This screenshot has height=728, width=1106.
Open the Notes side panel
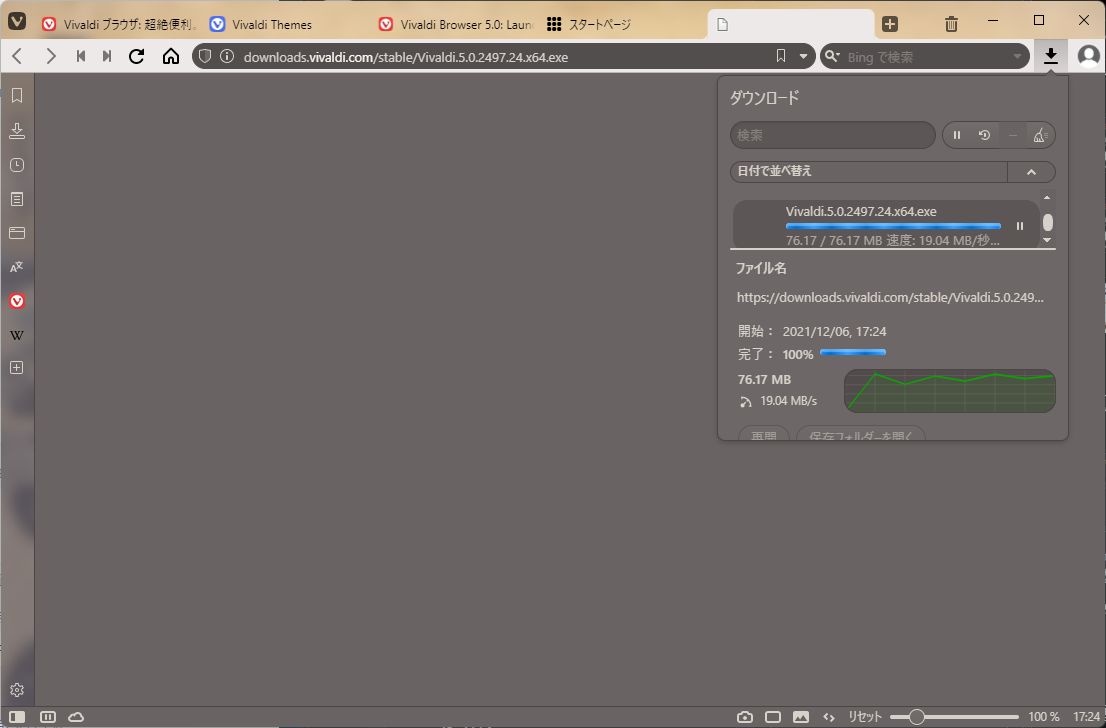(x=17, y=200)
